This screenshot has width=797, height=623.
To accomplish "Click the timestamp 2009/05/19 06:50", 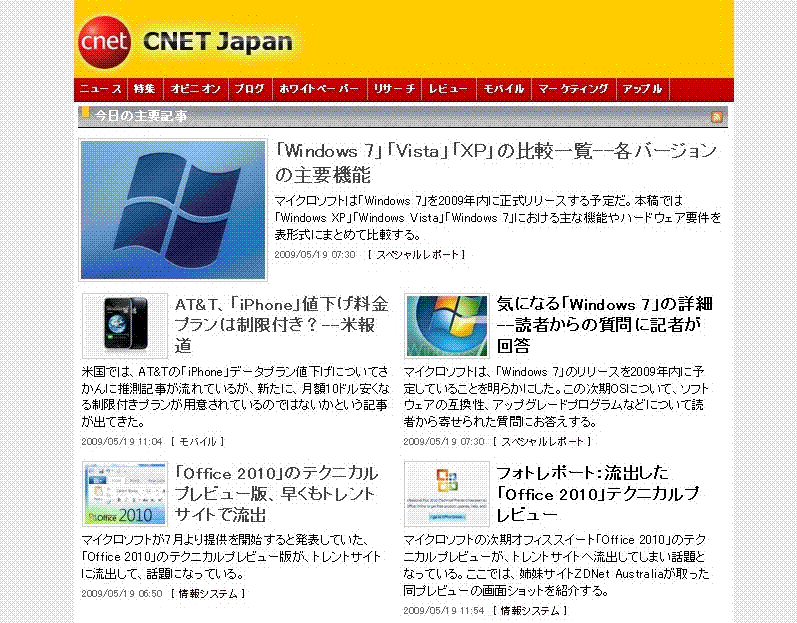I will pos(122,594).
